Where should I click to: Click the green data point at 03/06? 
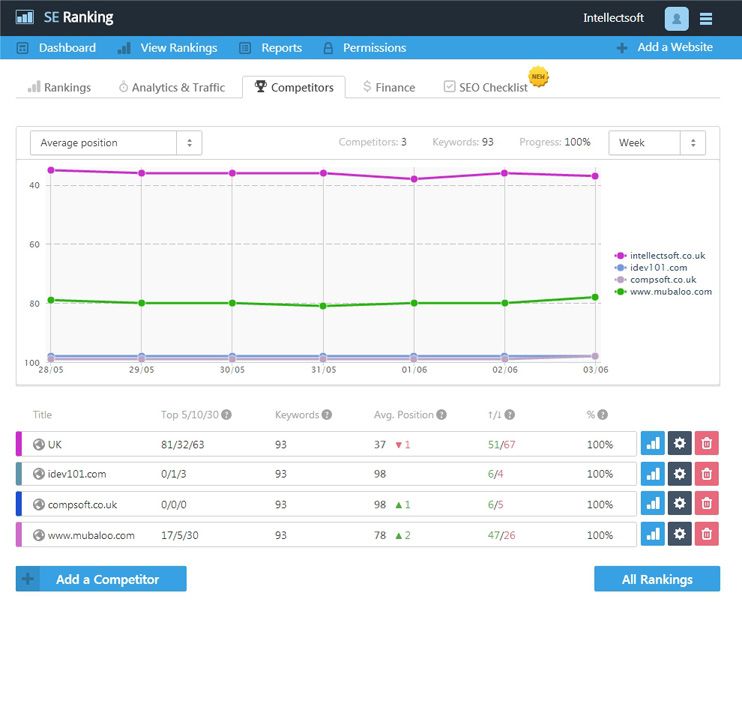(595, 297)
